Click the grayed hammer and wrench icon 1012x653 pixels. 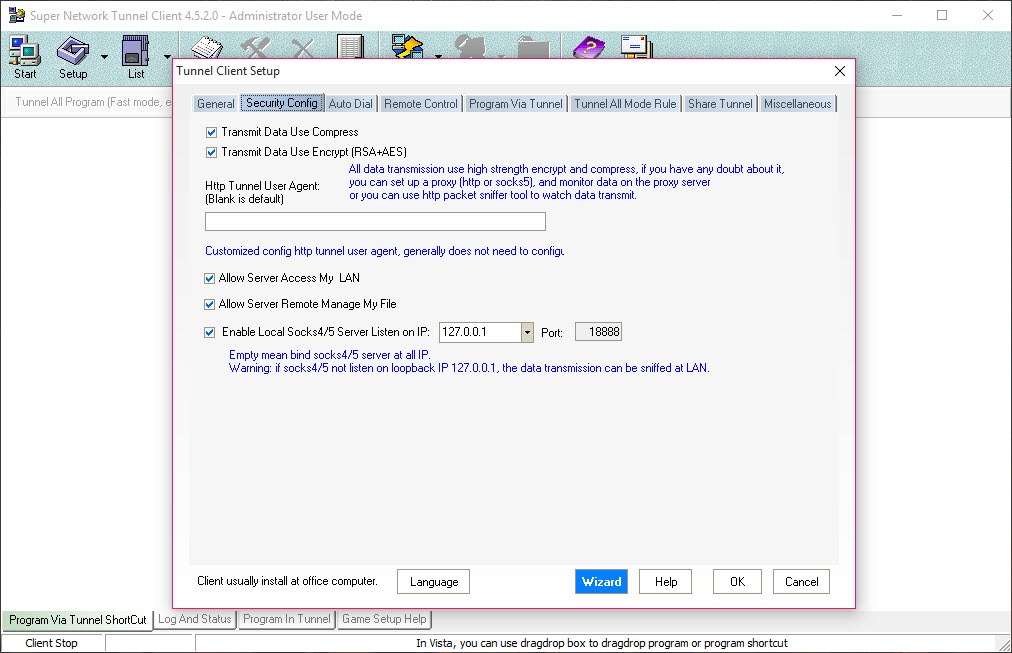[x=255, y=48]
